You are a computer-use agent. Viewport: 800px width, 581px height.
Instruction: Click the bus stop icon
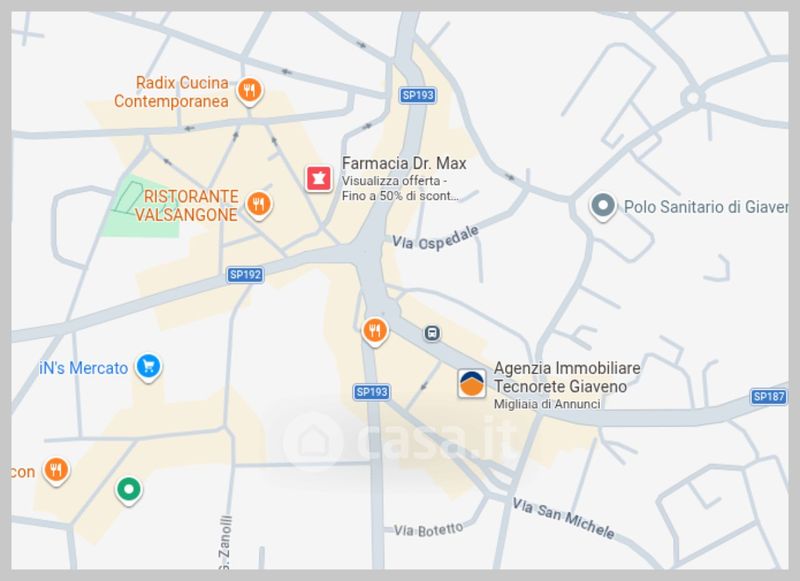click(x=432, y=334)
